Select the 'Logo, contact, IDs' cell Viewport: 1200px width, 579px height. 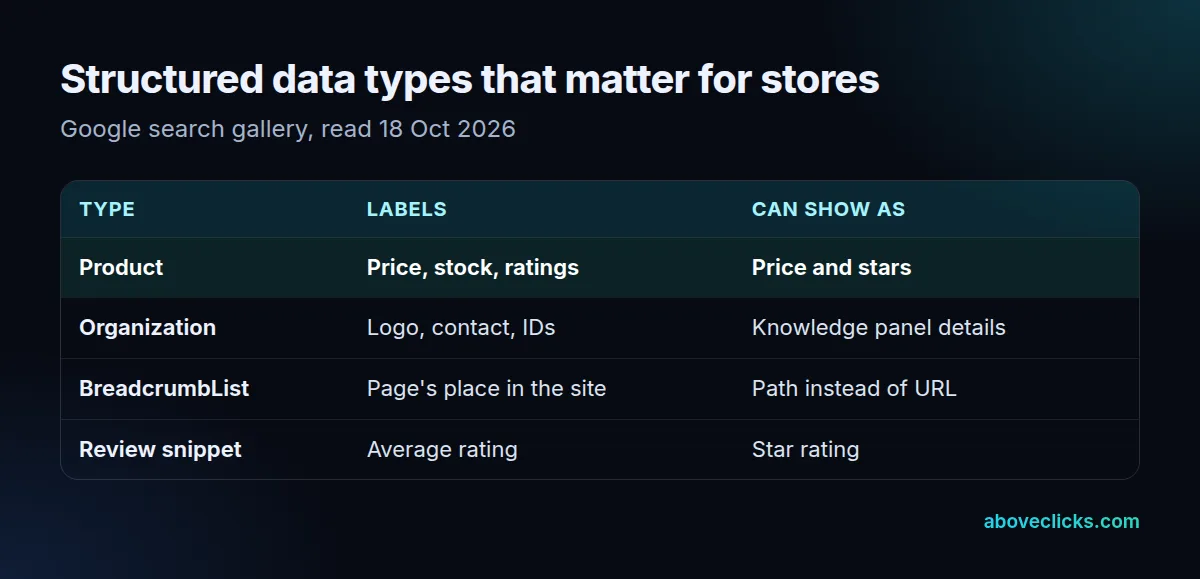coord(460,328)
